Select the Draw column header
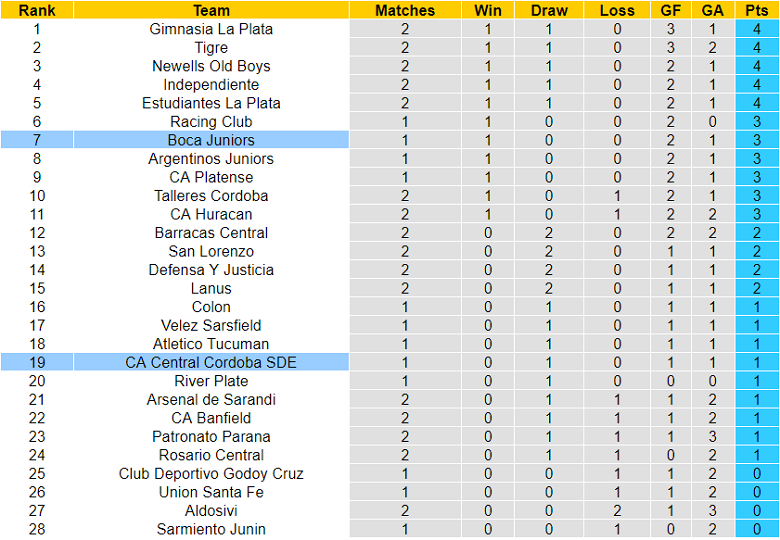The image size is (780, 540). click(x=549, y=10)
